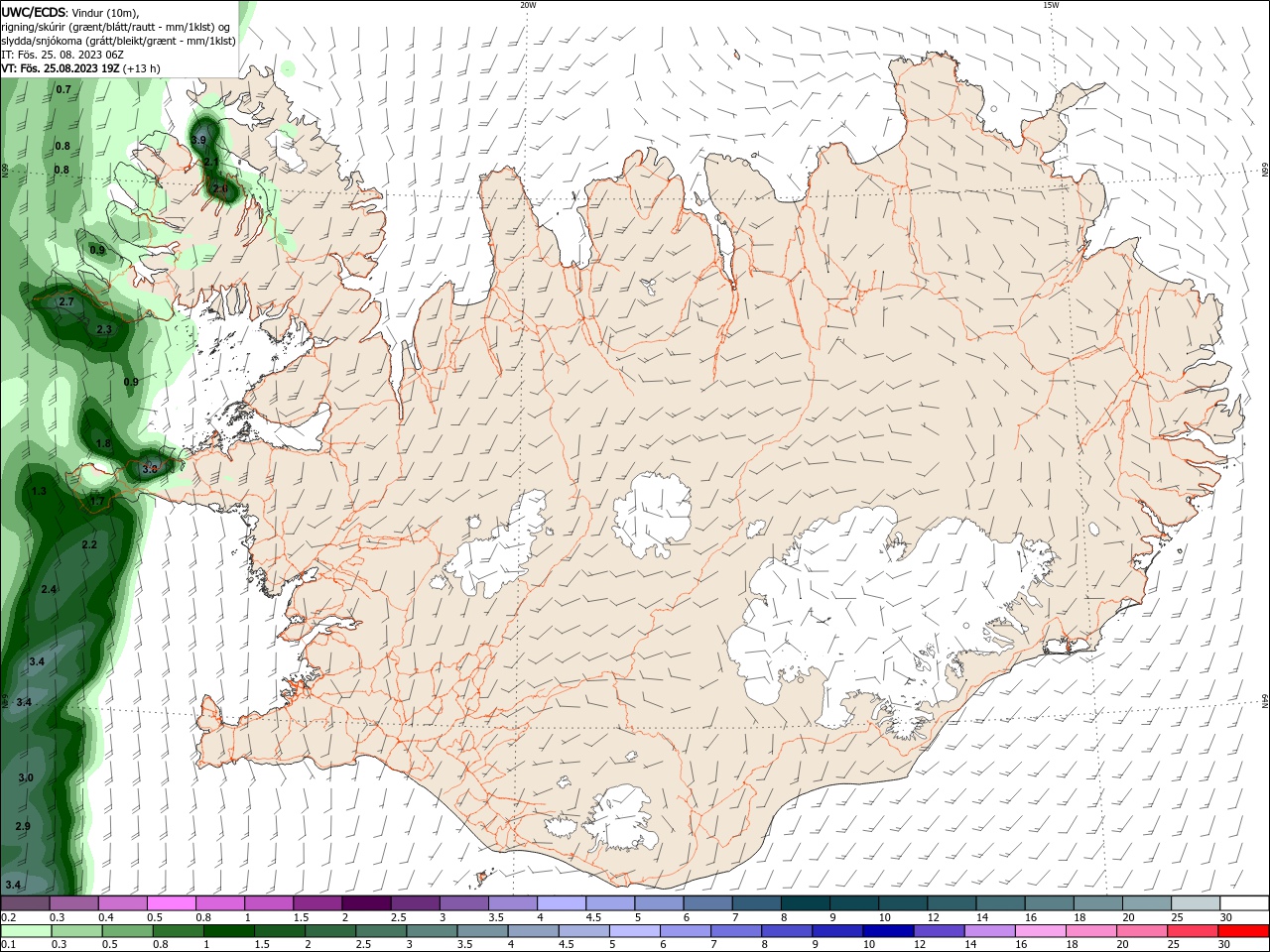Click the 3.8 precipitation value on the map
1270x952 pixels.
[x=150, y=468]
